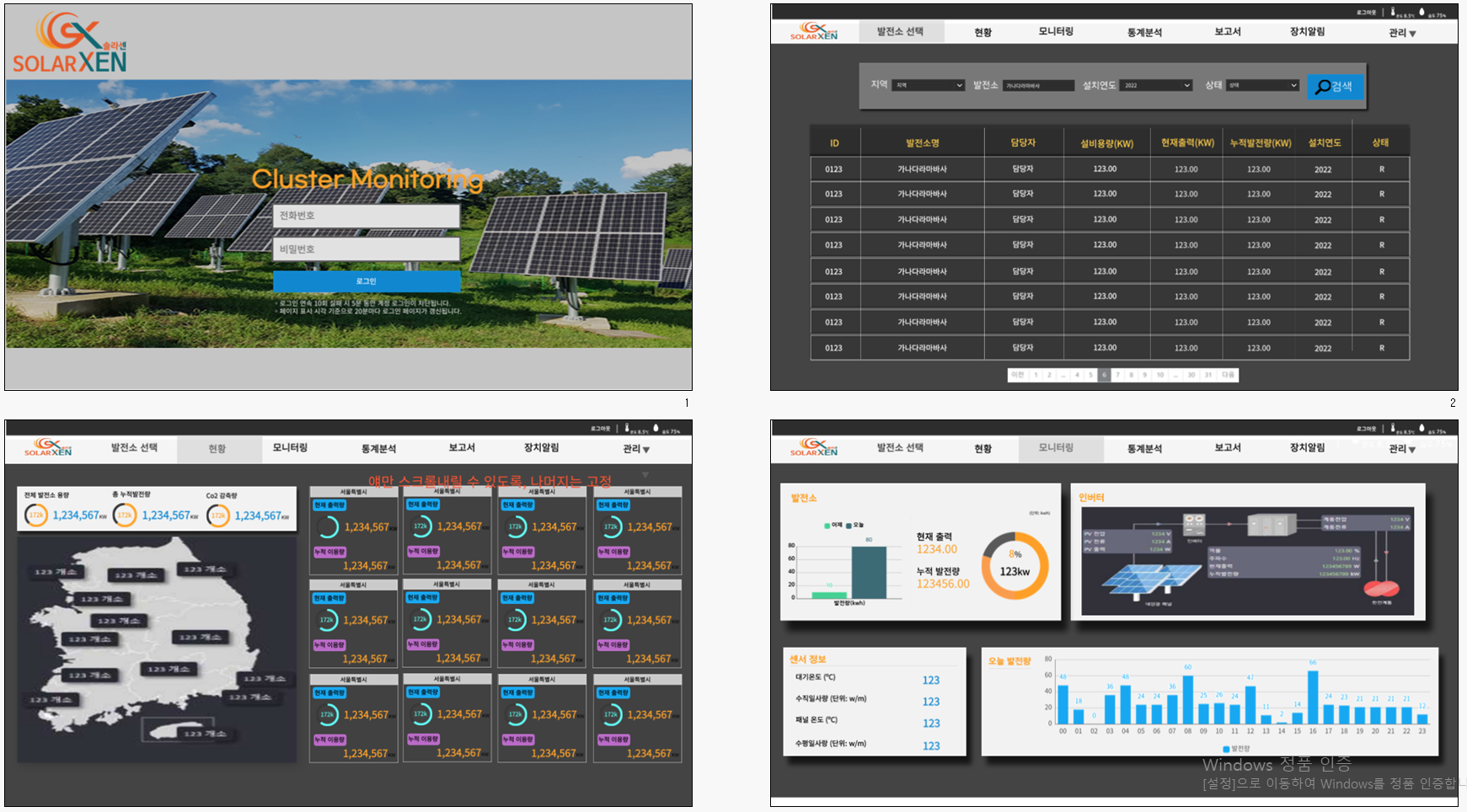Select the 현황 tab on the plant list screen

[x=982, y=32]
